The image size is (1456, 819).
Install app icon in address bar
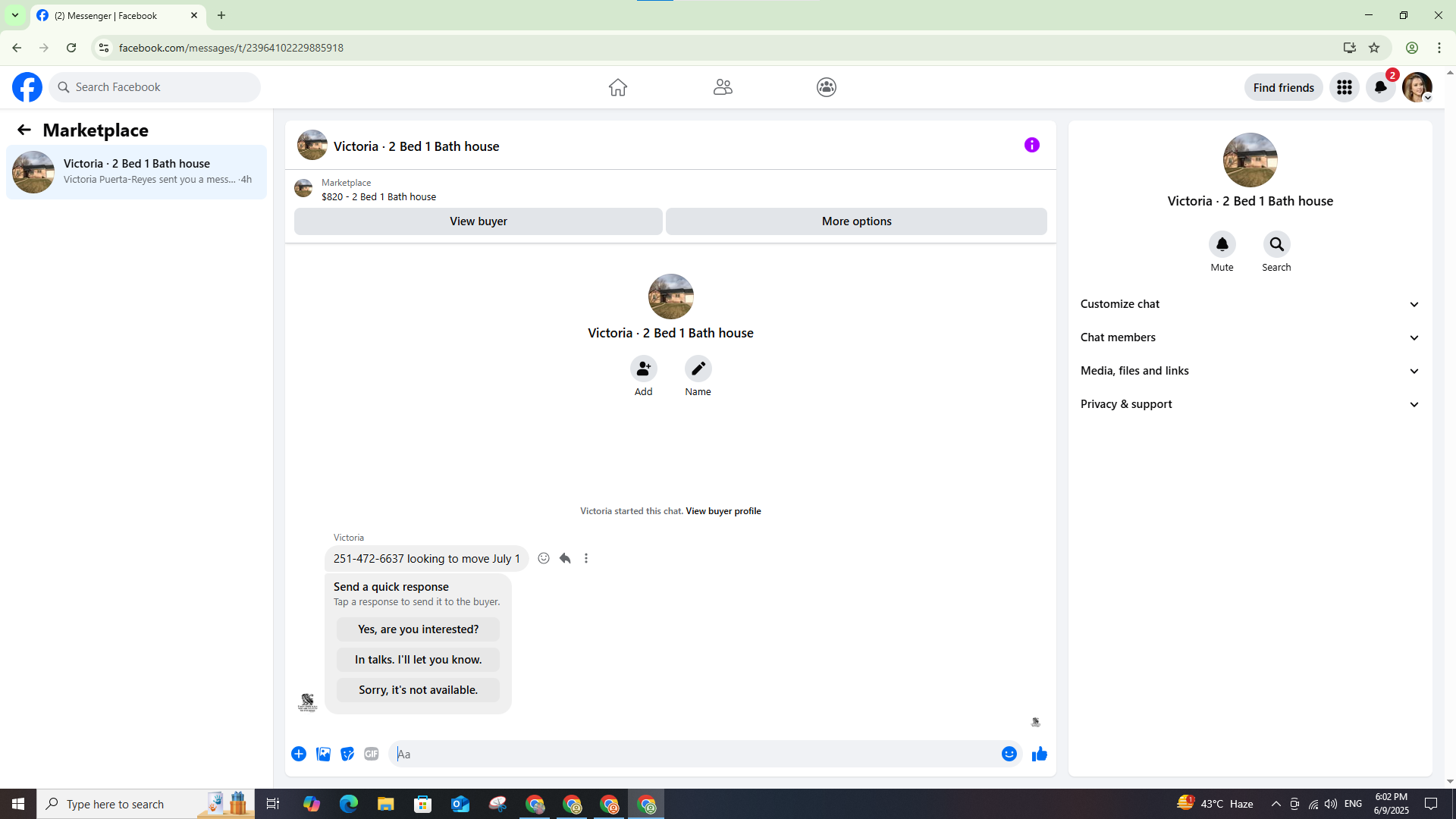pyautogui.click(x=1350, y=48)
